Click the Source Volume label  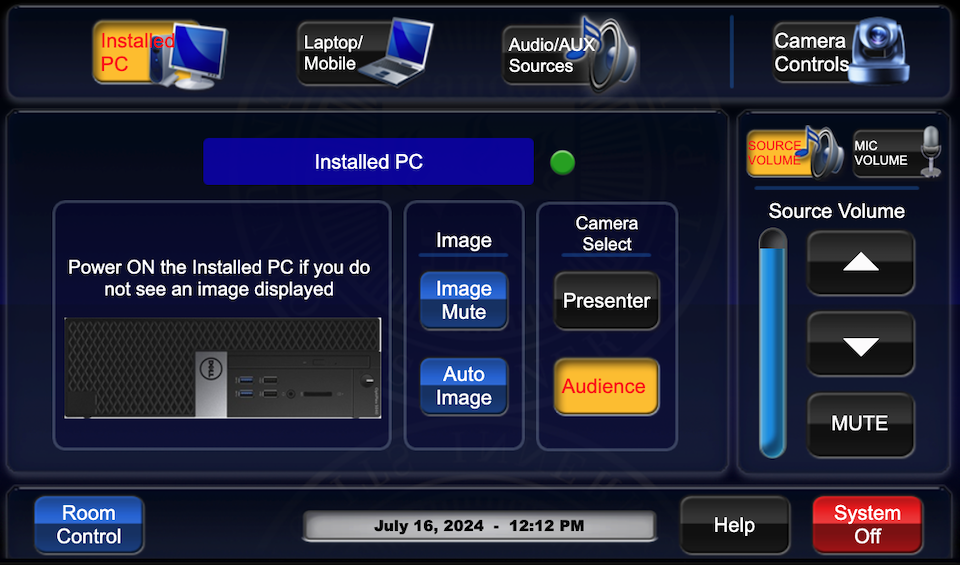point(837,211)
